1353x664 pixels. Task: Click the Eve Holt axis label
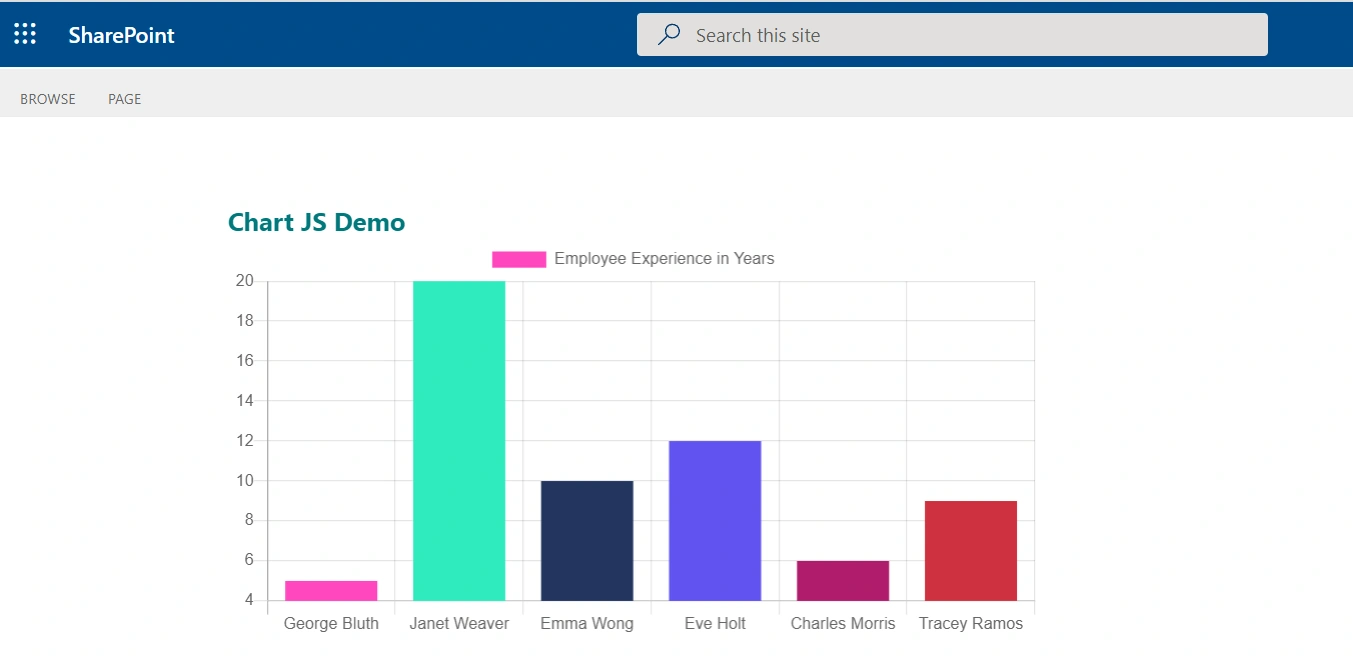pos(715,623)
